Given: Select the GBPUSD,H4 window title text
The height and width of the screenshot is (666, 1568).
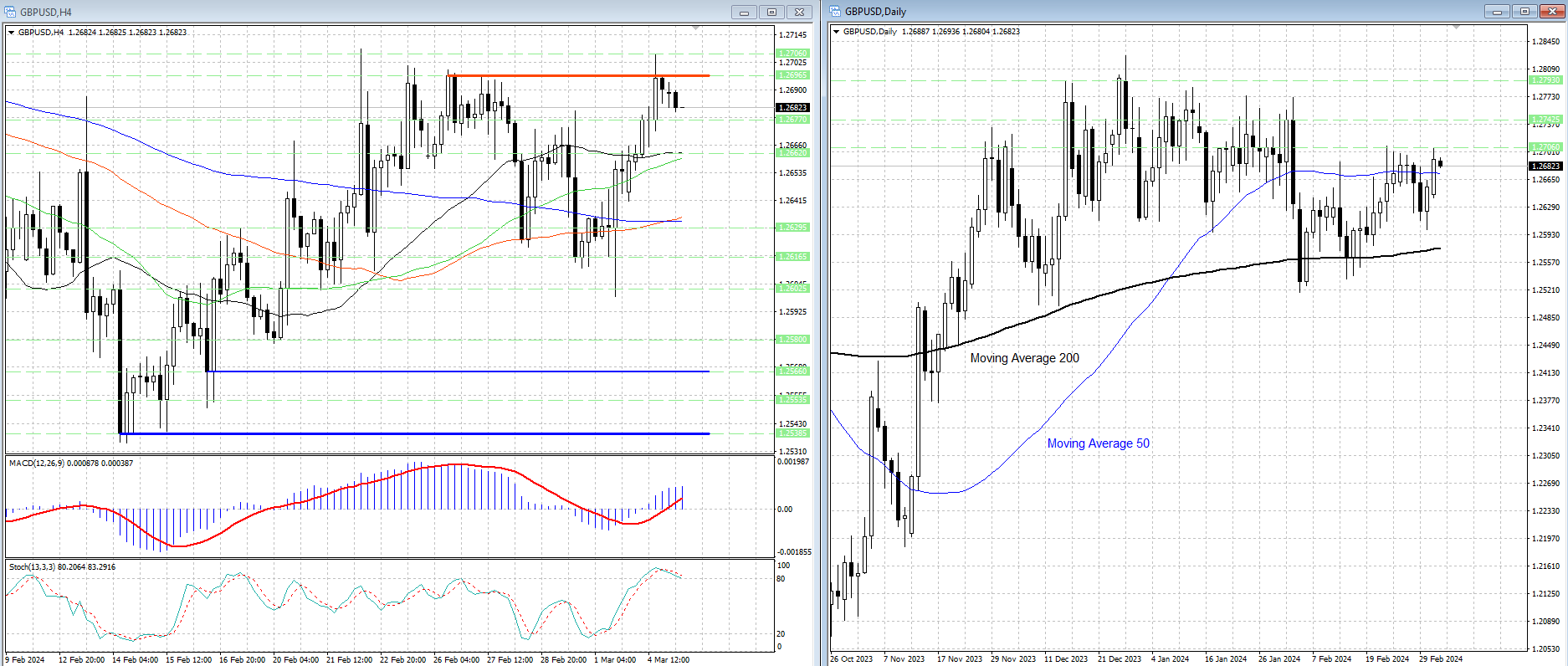Looking at the screenshot, I should pos(46,13).
